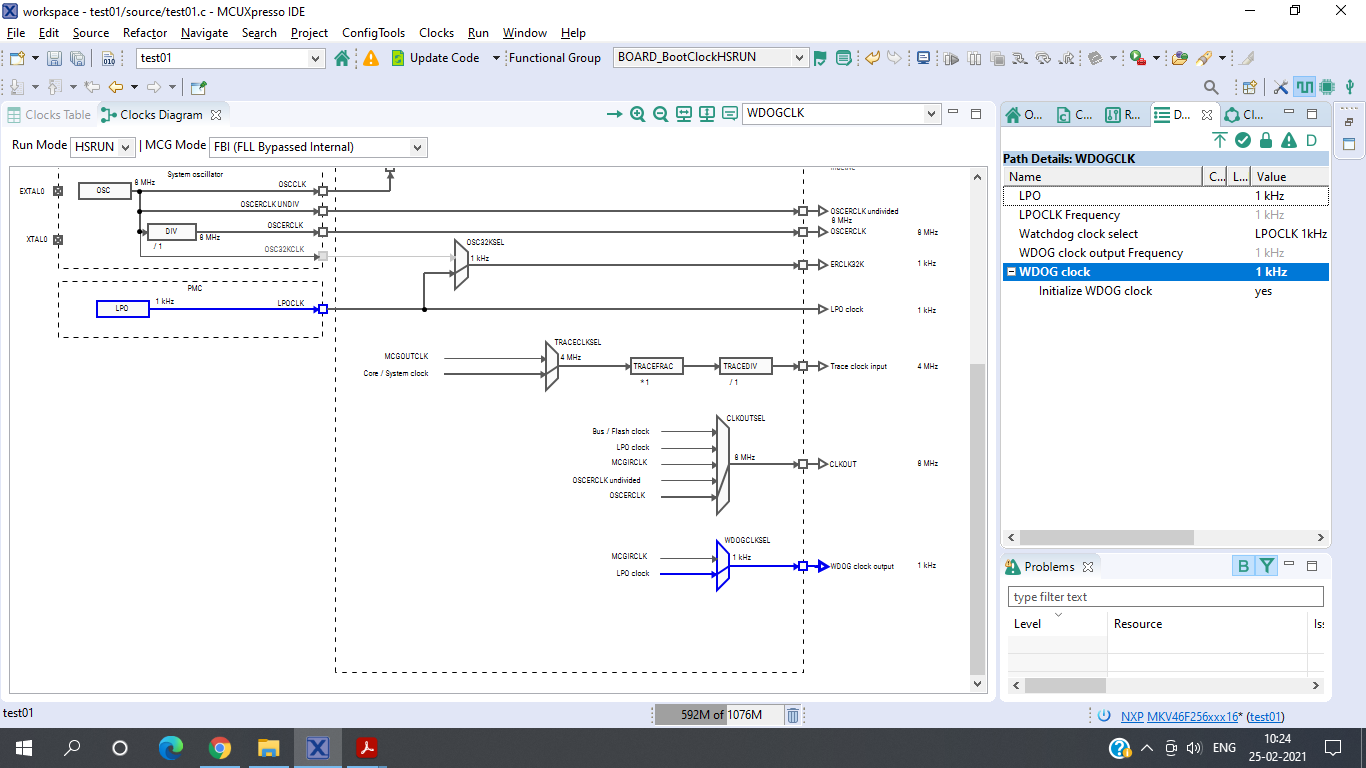This screenshot has width=1366, height=768.
Task: Click the collapse arrow in Path Details panel
Action: 1219,140
